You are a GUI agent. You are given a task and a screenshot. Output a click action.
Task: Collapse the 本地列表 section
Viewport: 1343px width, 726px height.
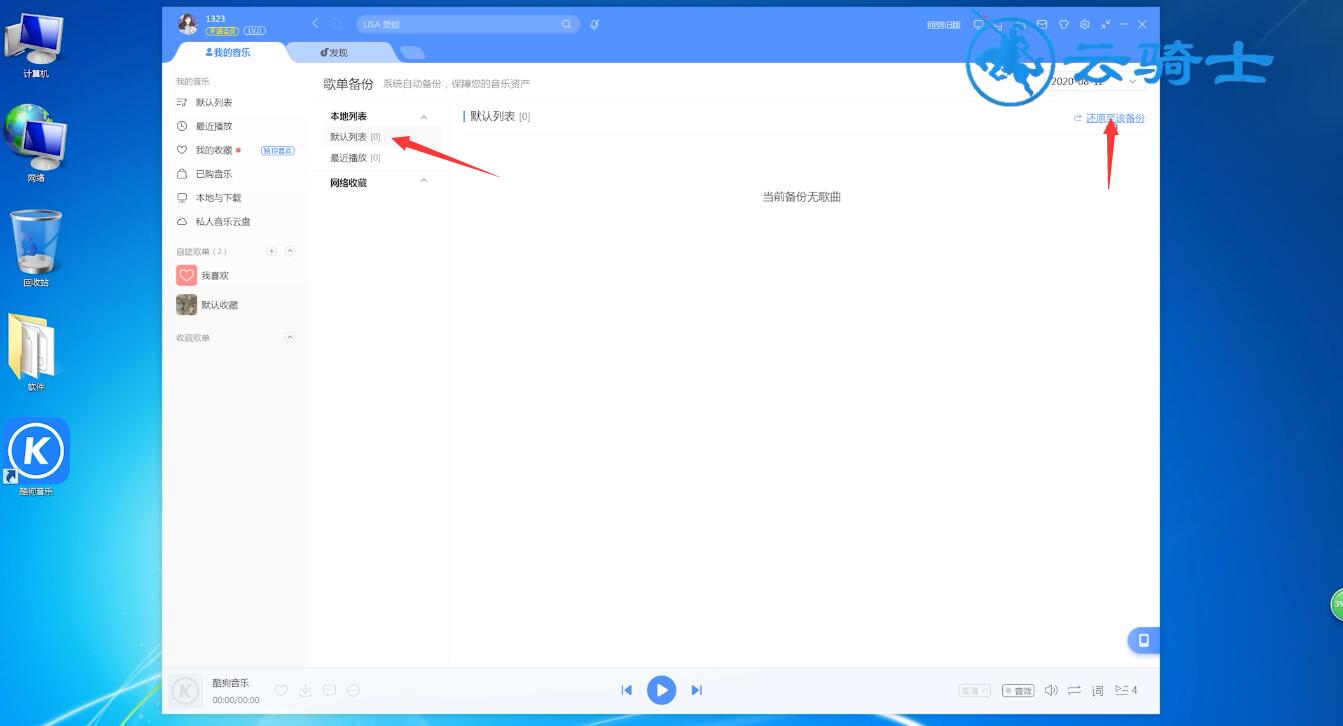coord(424,117)
